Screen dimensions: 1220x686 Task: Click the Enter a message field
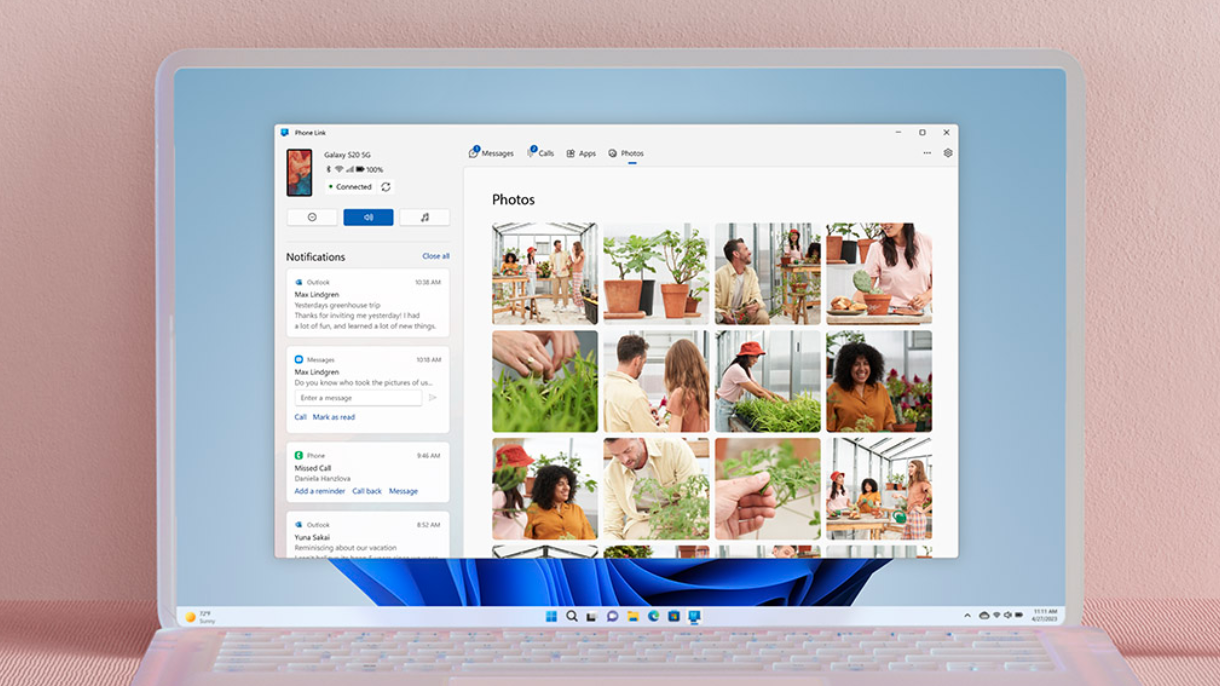click(x=358, y=398)
